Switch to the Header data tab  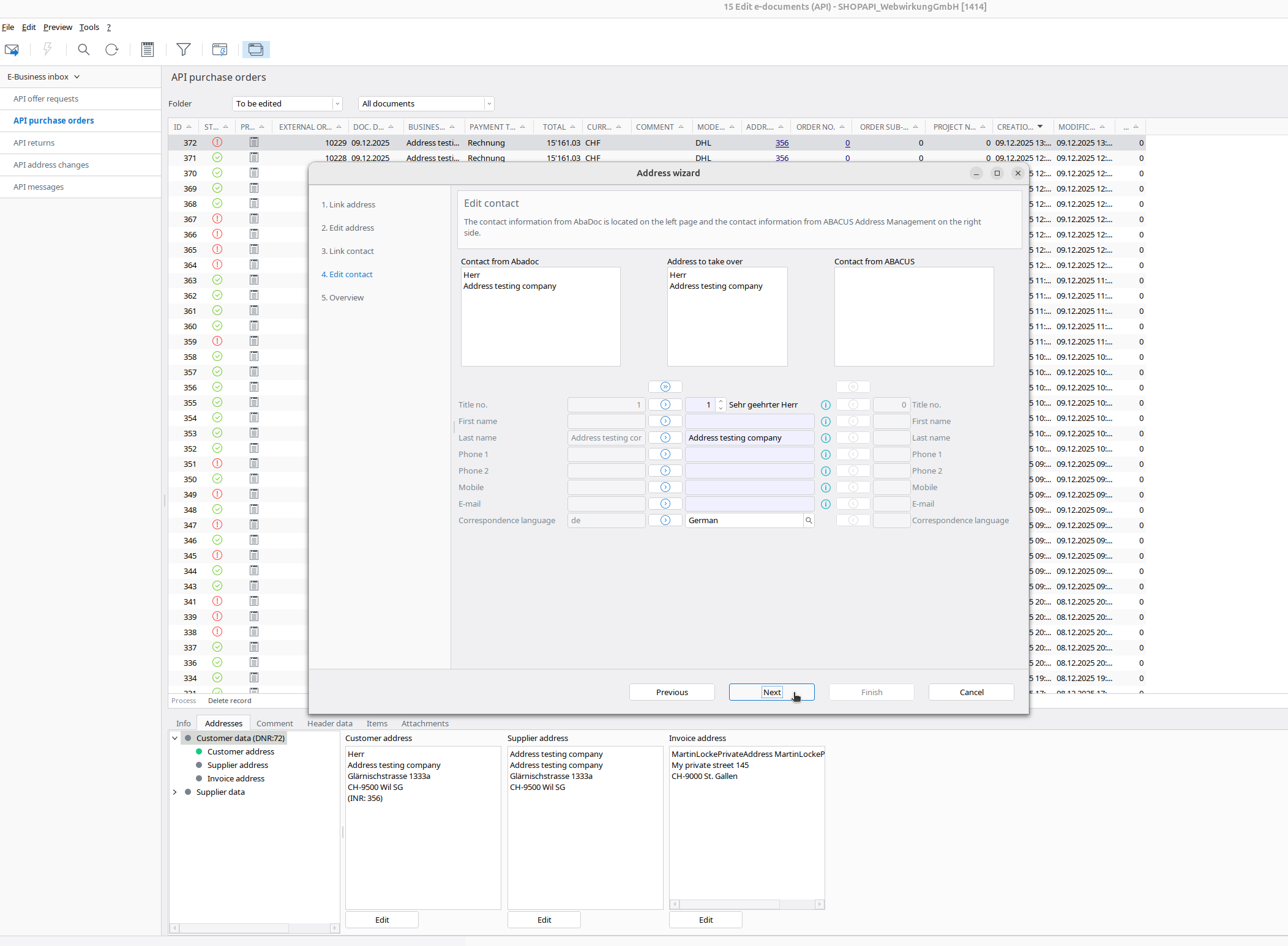click(x=329, y=723)
